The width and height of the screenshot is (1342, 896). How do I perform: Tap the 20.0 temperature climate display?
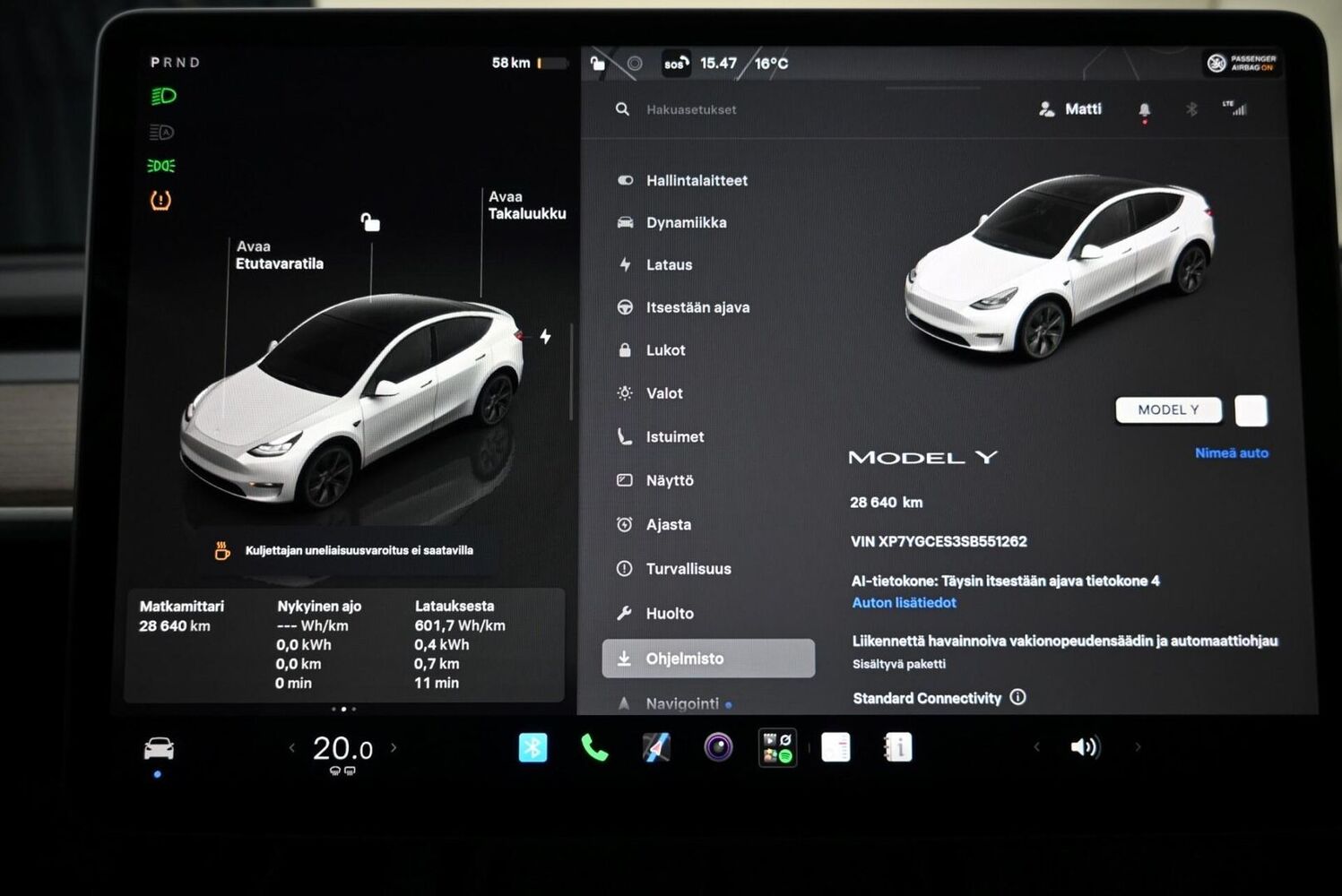click(342, 749)
